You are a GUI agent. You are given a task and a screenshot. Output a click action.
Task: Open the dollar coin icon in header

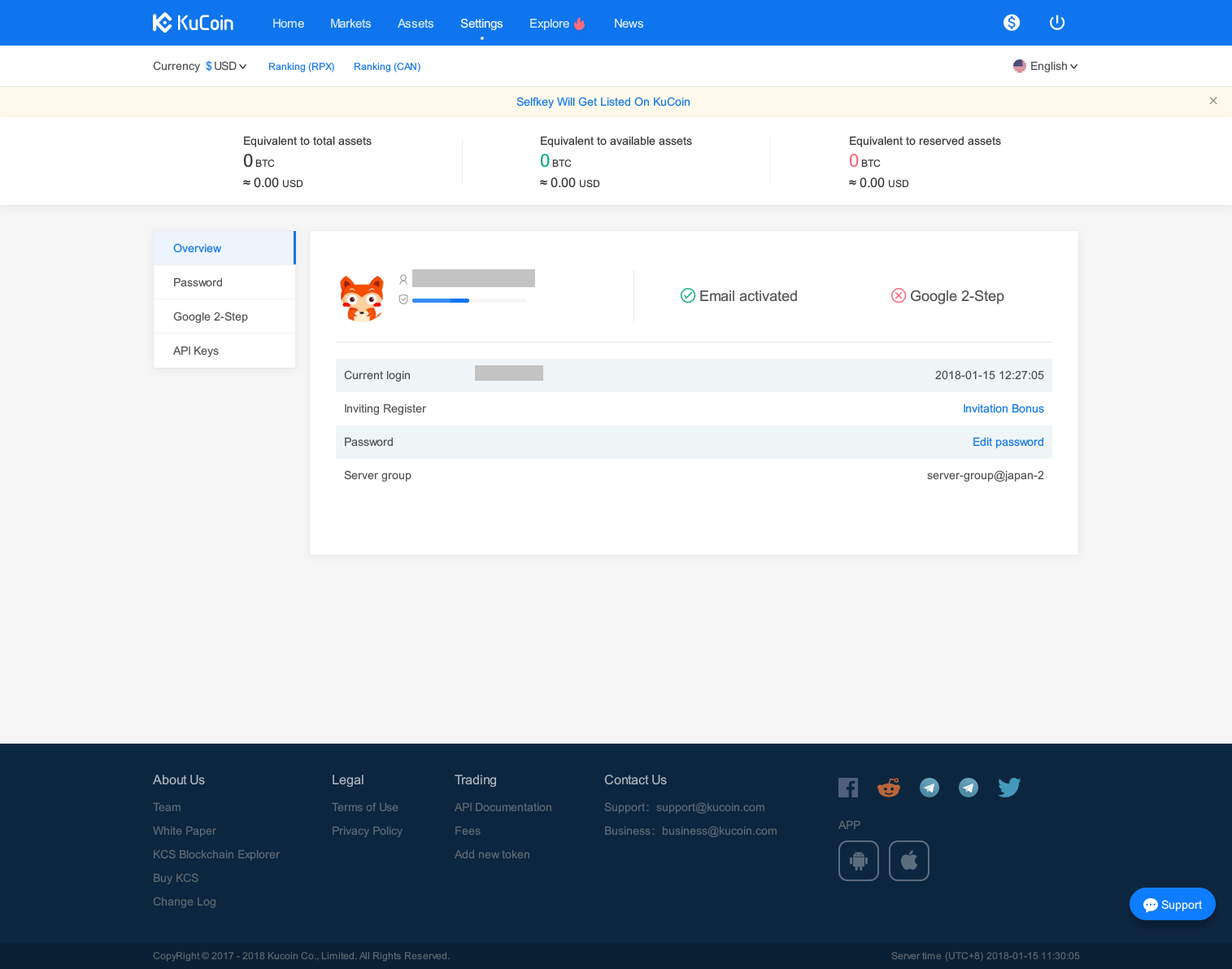(1012, 23)
